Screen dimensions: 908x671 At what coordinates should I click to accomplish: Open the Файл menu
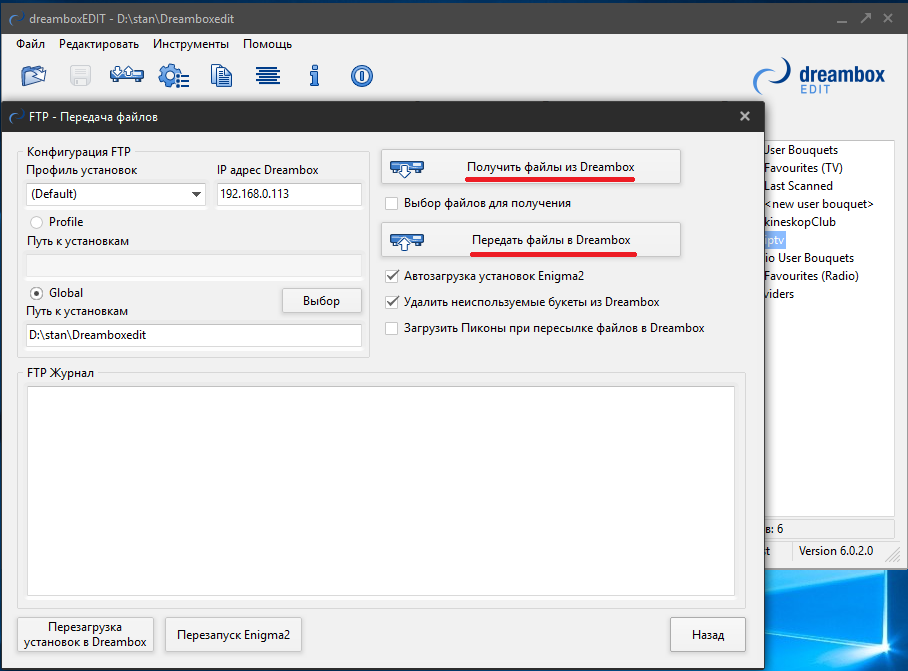(30, 44)
